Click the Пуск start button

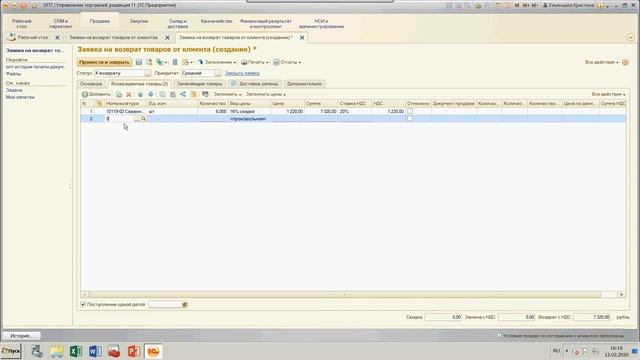11,351
